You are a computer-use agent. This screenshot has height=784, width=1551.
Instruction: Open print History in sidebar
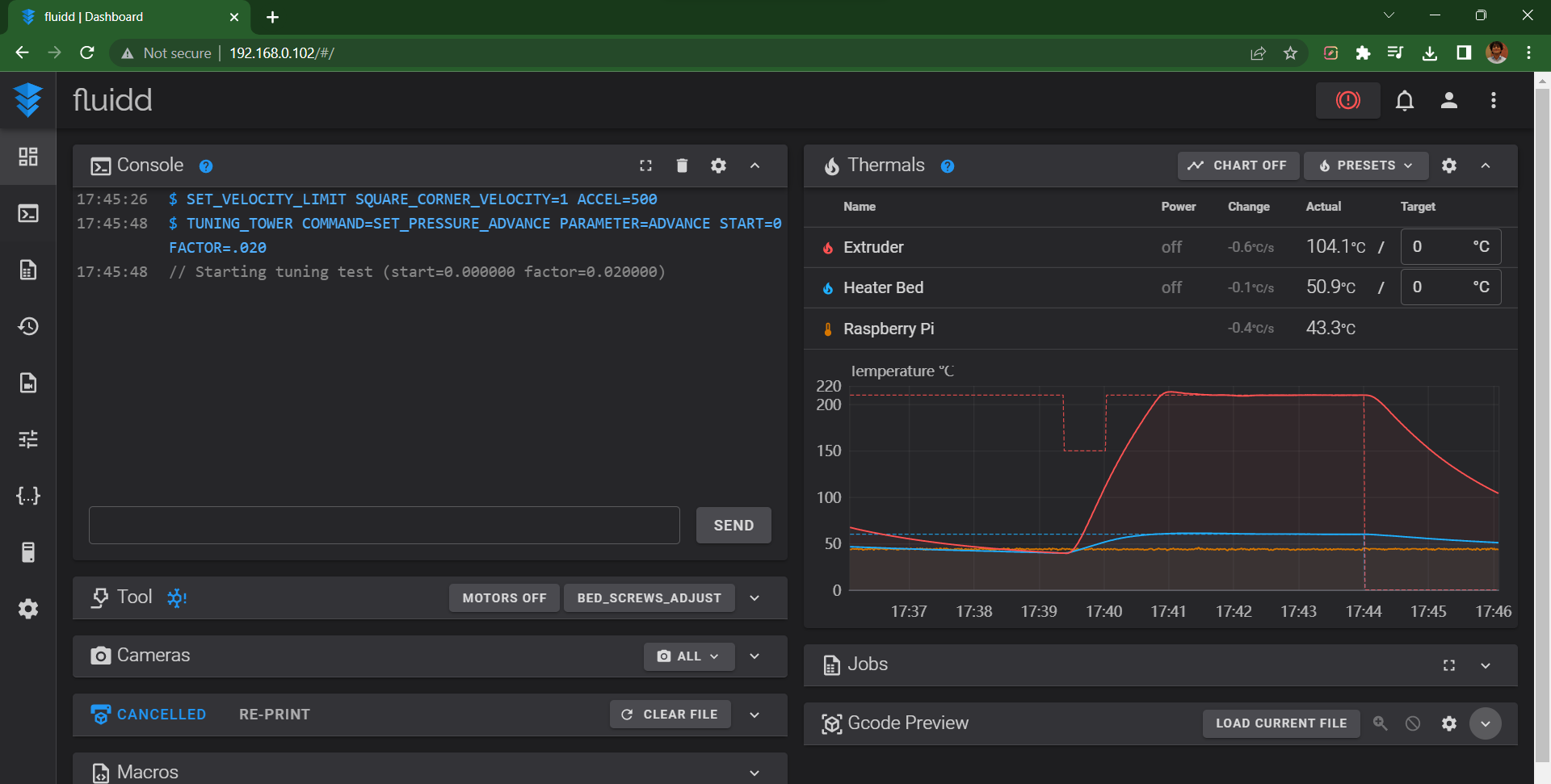pyautogui.click(x=28, y=326)
